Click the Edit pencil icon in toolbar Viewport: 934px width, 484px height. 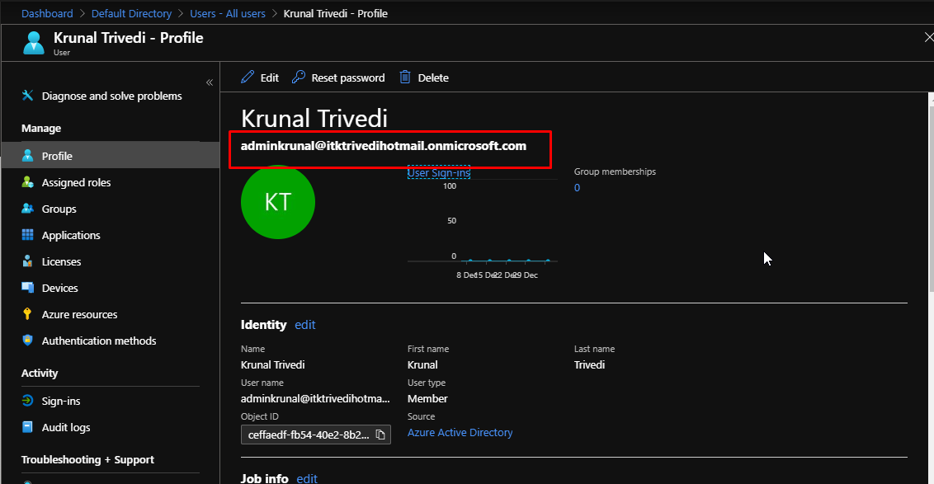(x=248, y=78)
